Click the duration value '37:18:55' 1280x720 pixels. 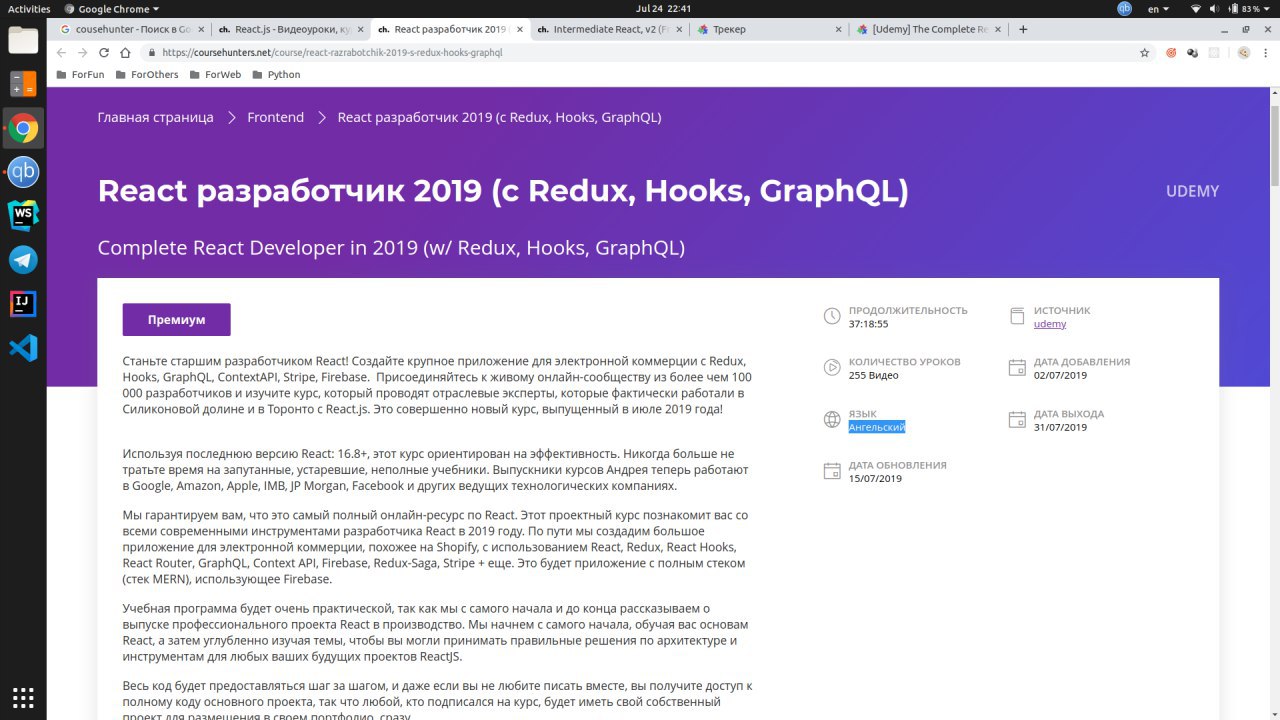coord(869,324)
